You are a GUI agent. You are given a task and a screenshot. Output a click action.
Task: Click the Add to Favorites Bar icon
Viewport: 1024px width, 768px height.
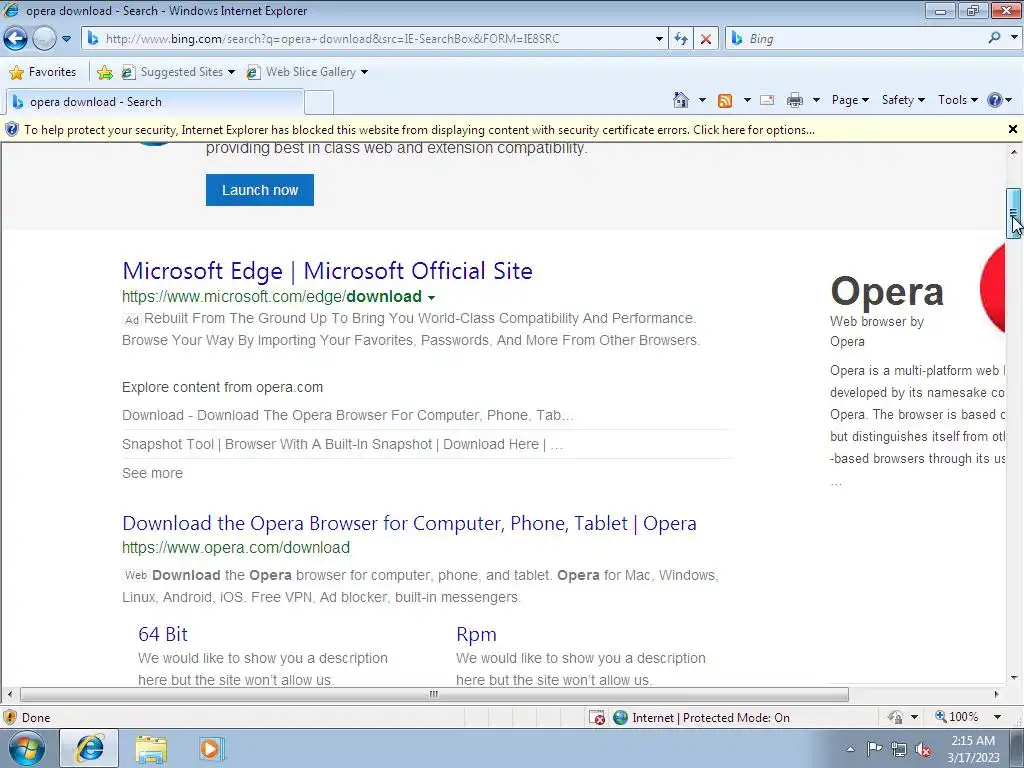(x=104, y=72)
